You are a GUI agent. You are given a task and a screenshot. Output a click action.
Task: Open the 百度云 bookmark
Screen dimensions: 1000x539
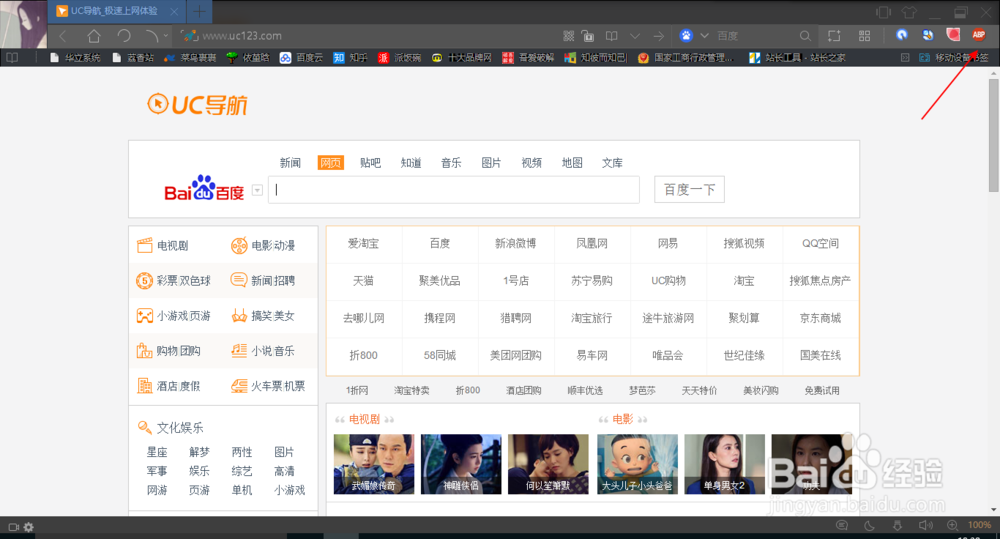[x=301, y=57]
